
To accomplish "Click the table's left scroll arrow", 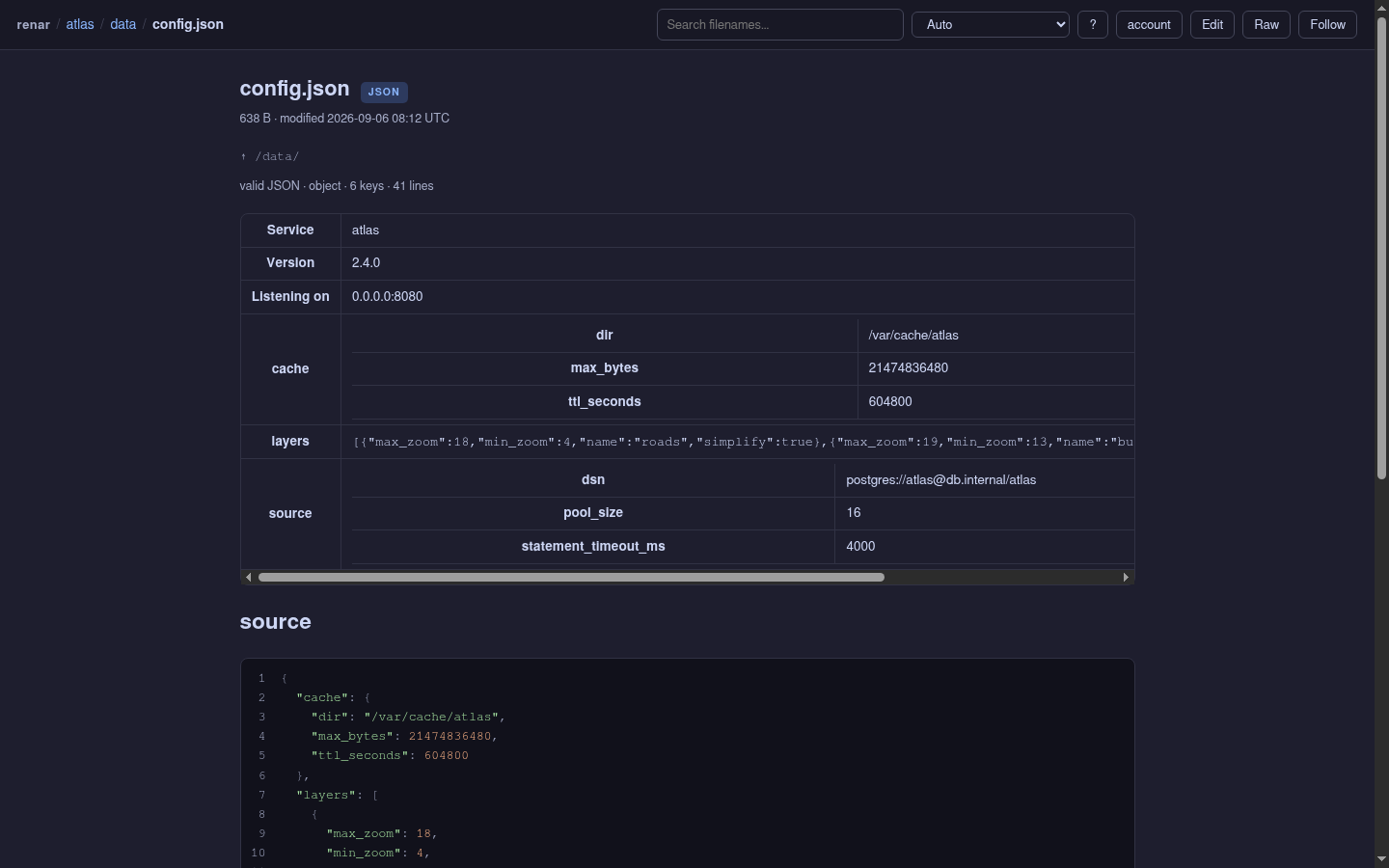I will [x=249, y=578].
